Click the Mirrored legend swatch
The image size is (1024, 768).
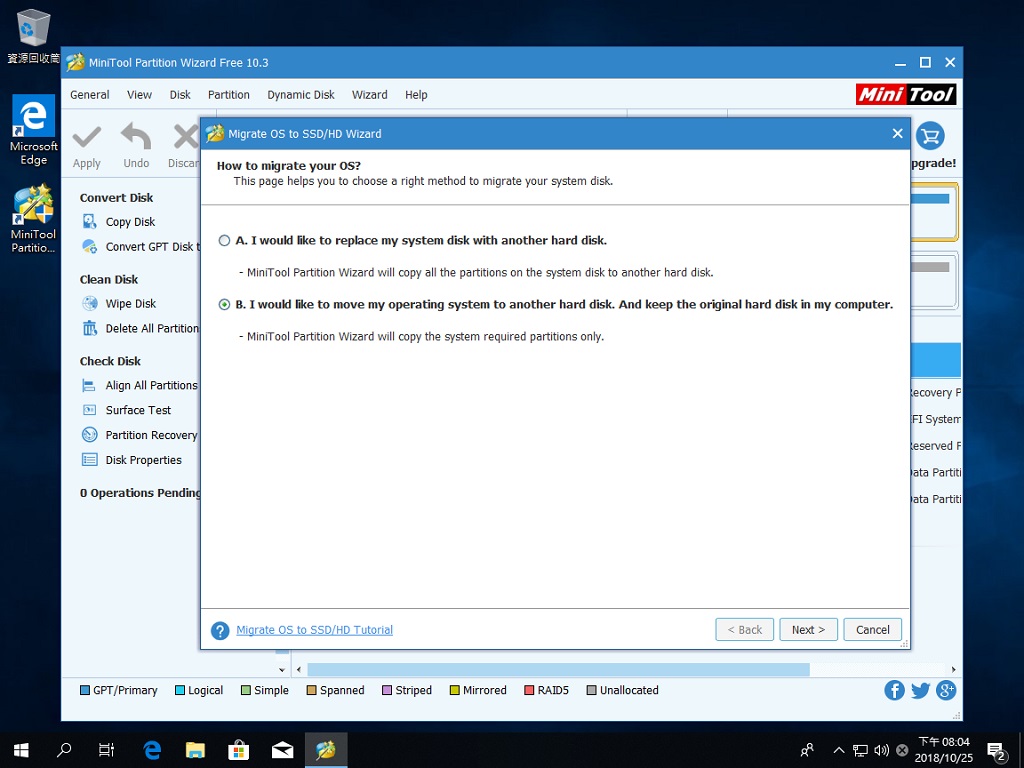(455, 690)
